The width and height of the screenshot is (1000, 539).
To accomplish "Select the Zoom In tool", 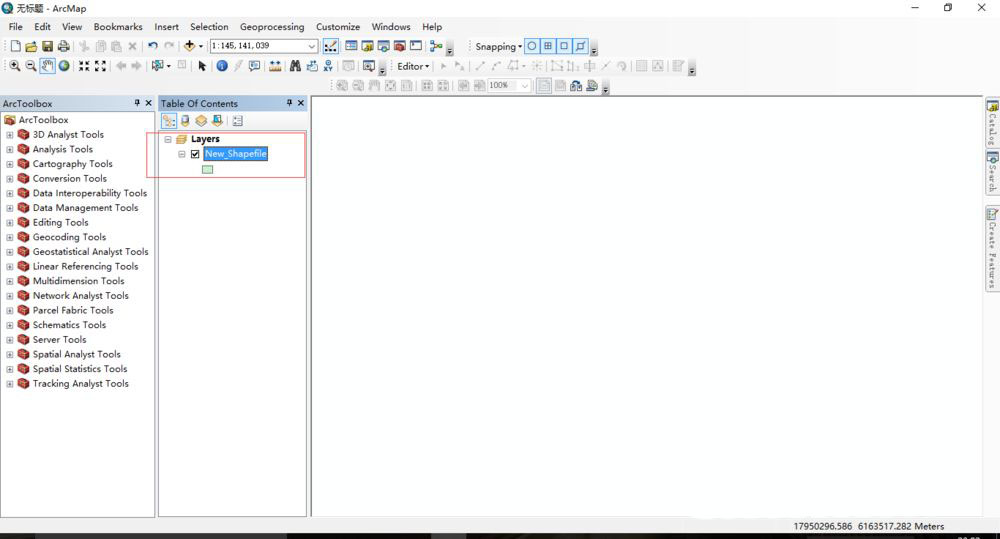I will click(x=14, y=66).
